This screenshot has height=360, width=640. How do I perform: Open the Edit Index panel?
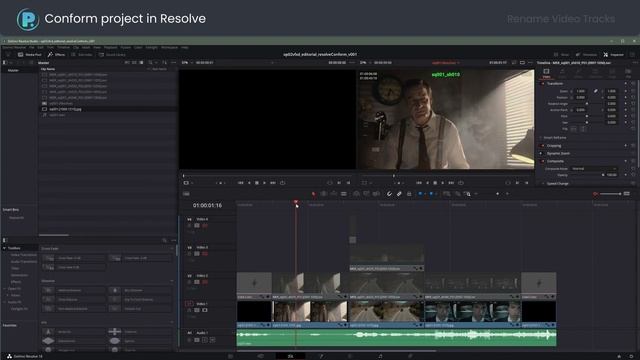click(82, 54)
